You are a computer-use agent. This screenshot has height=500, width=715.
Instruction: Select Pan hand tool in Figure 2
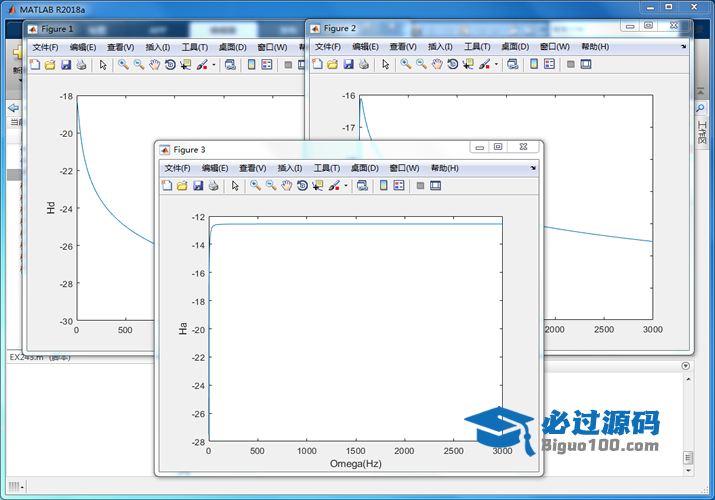point(437,64)
